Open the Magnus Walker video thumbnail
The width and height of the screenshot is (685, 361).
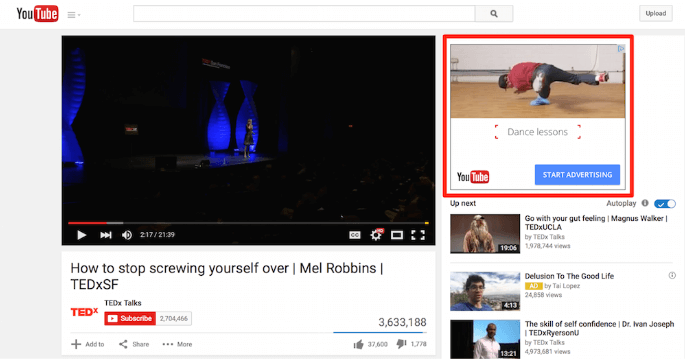(x=485, y=233)
